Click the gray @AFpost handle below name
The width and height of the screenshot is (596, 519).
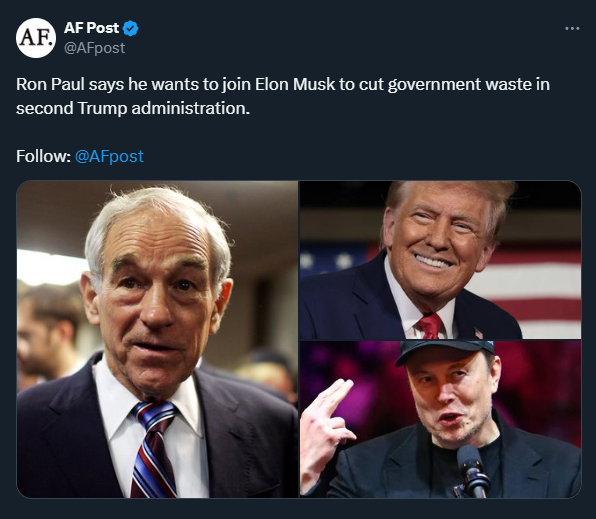(94, 48)
